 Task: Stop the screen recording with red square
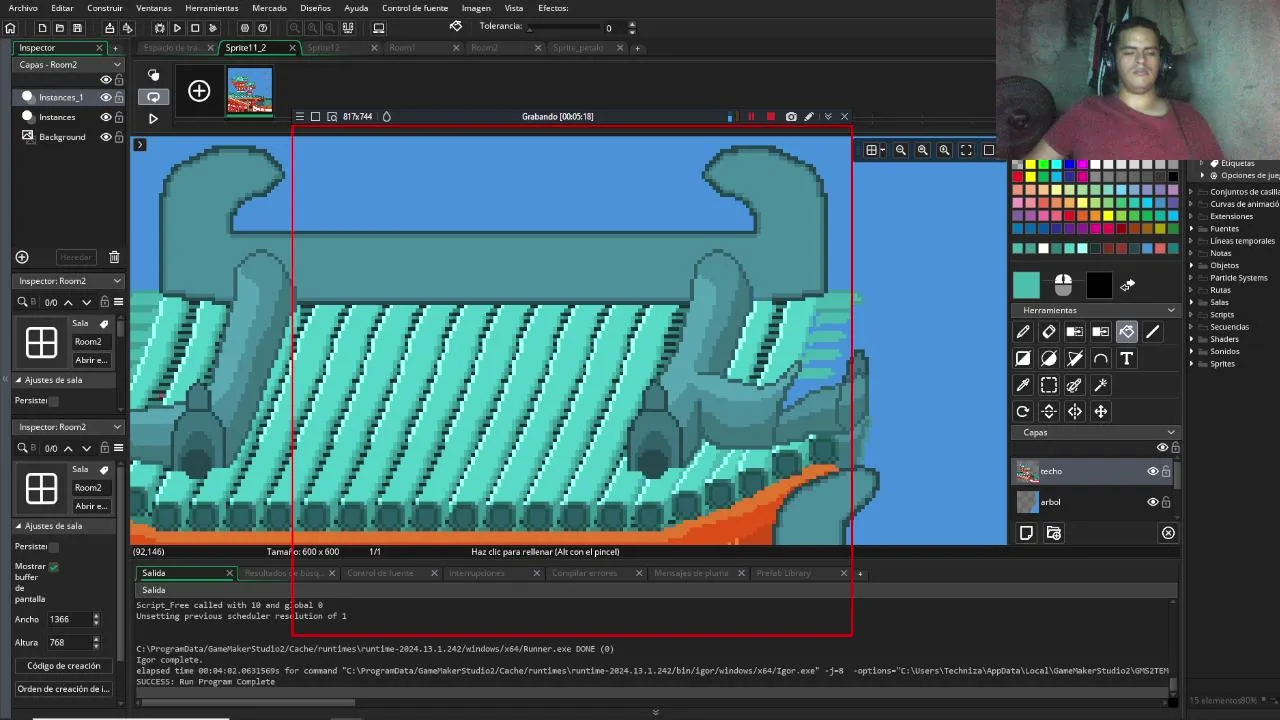pyautogui.click(x=770, y=117)
